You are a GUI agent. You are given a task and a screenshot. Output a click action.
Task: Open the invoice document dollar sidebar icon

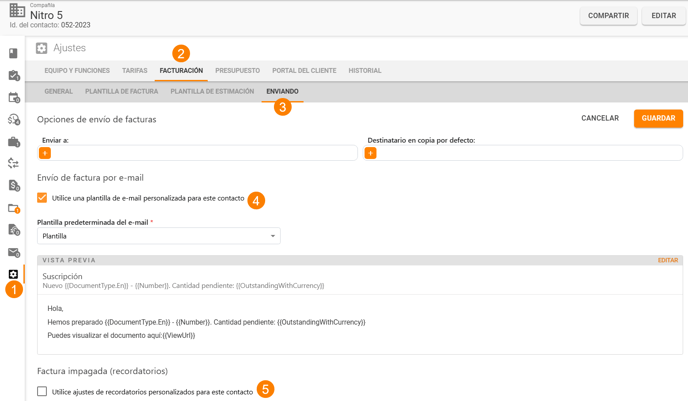click(14, 186)
